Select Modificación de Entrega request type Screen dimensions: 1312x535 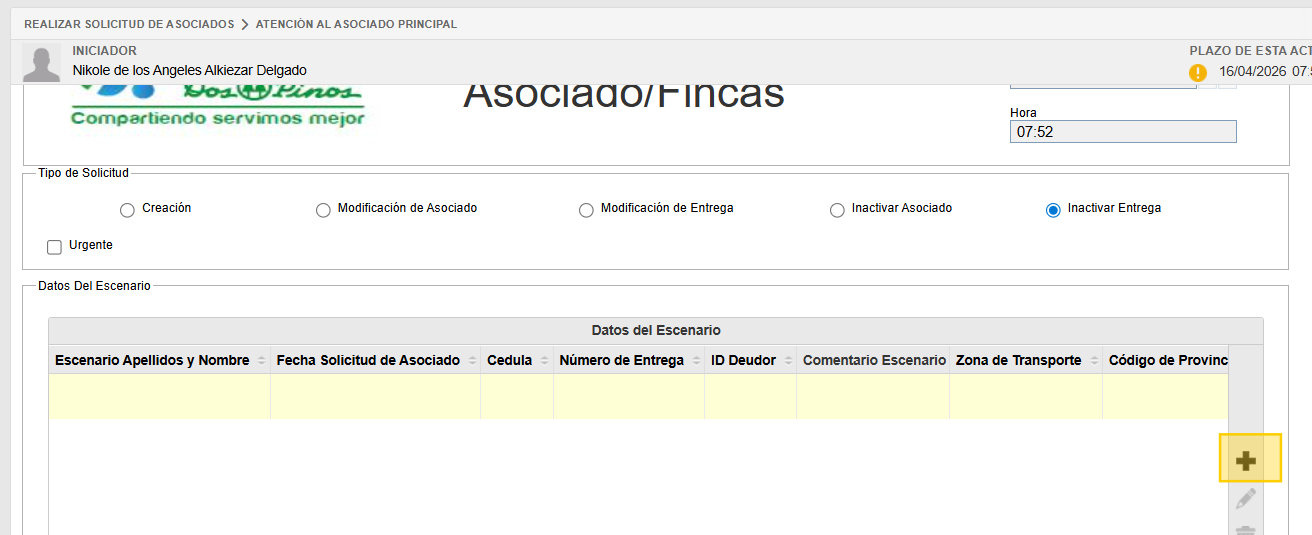pos(586,210)
